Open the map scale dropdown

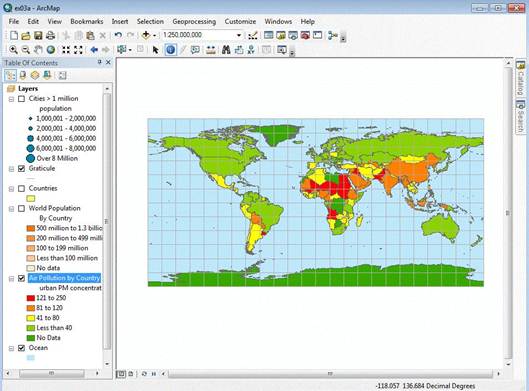239,35
